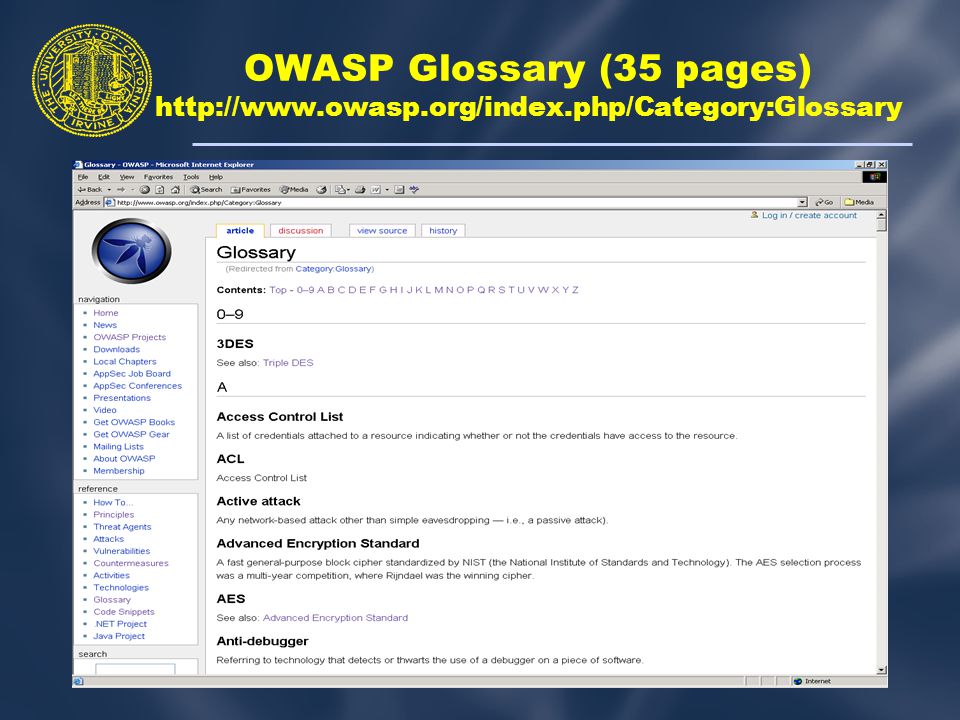Open the Favorites pane from toolbar
The height and width of the screenshot is (720, 960).
[x=250, y=189]
